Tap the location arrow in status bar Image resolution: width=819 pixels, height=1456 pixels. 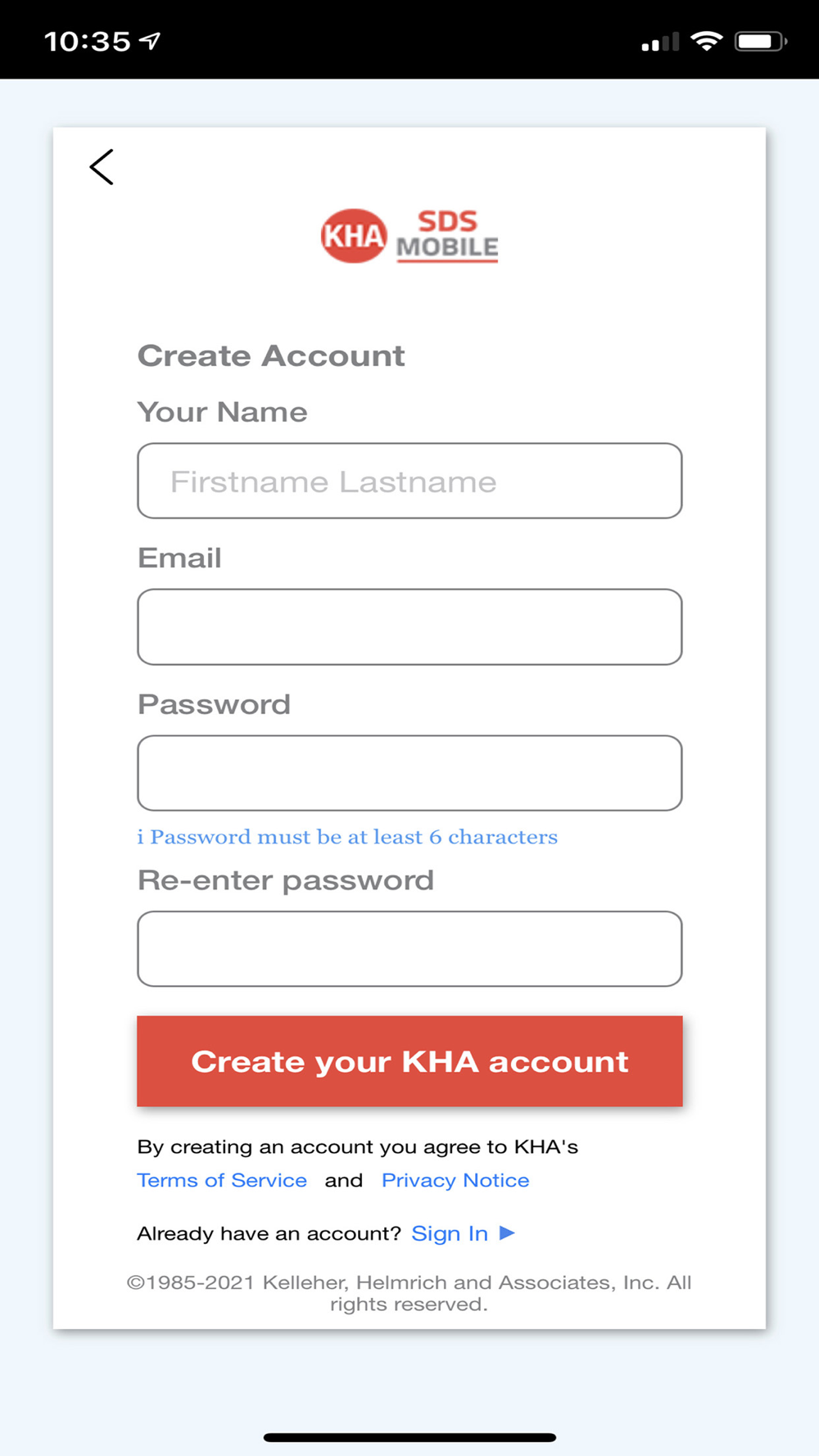151,40
